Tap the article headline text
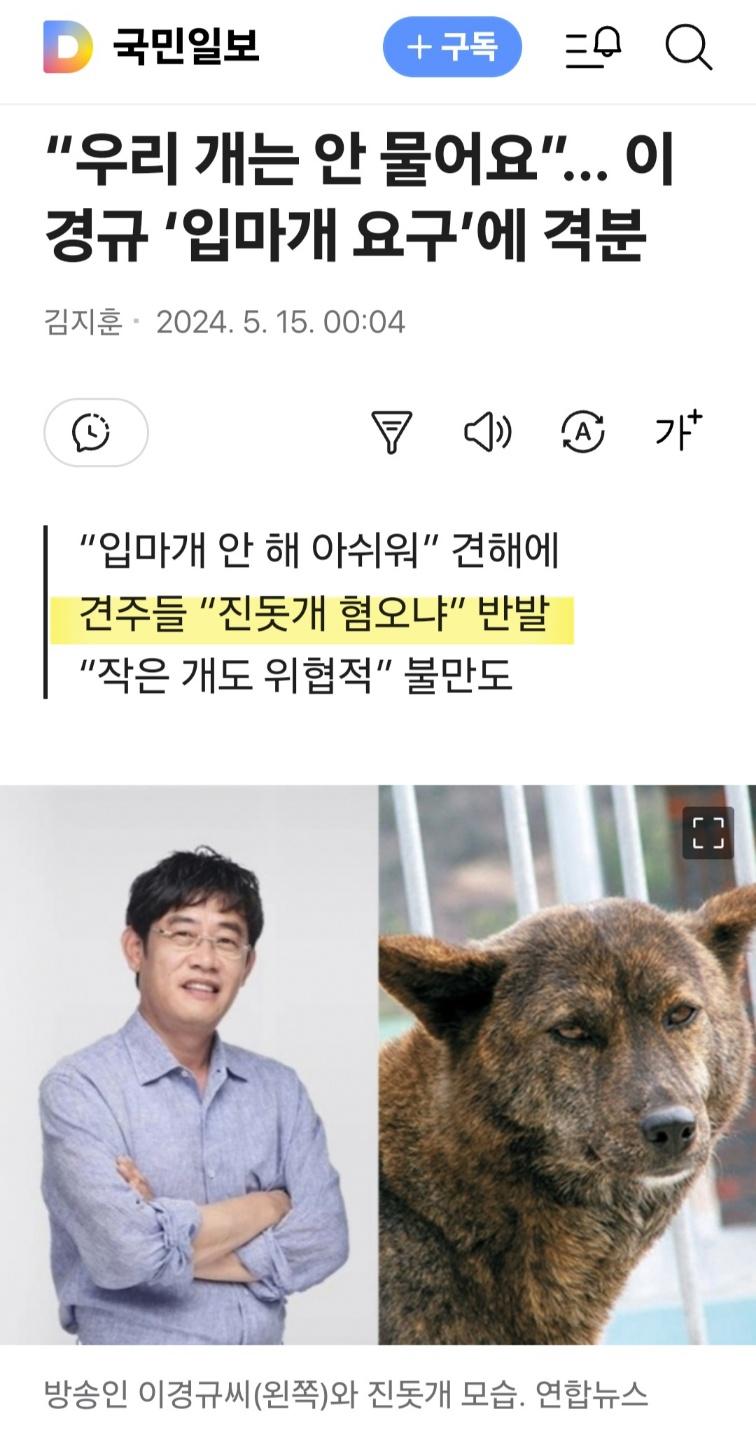The image size is (756, 1442). click(x=360, y=199)
